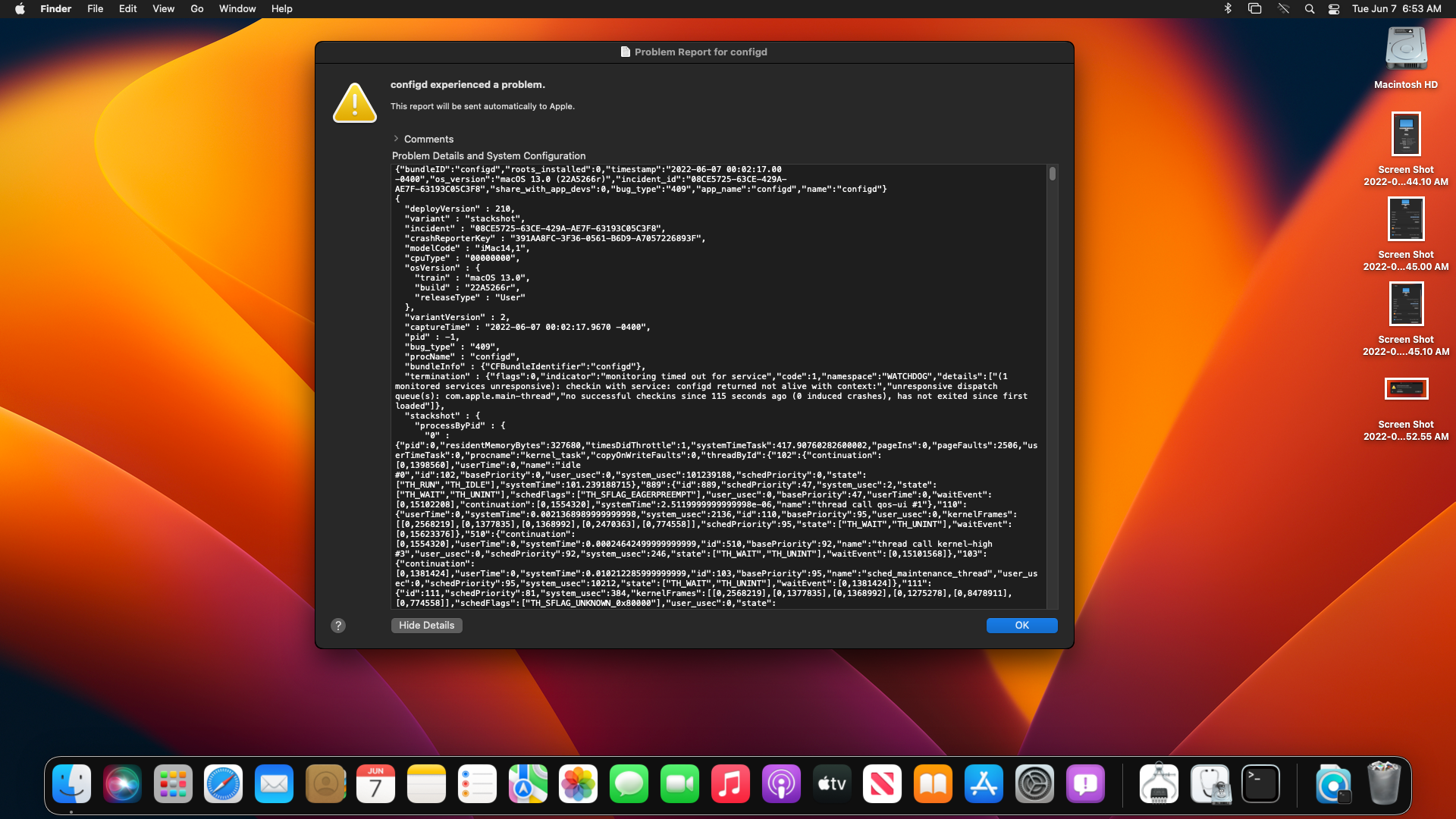Viewport: 1456px width, 819px height.
Task: Launch Siri from the Dock
Action: 122,784
